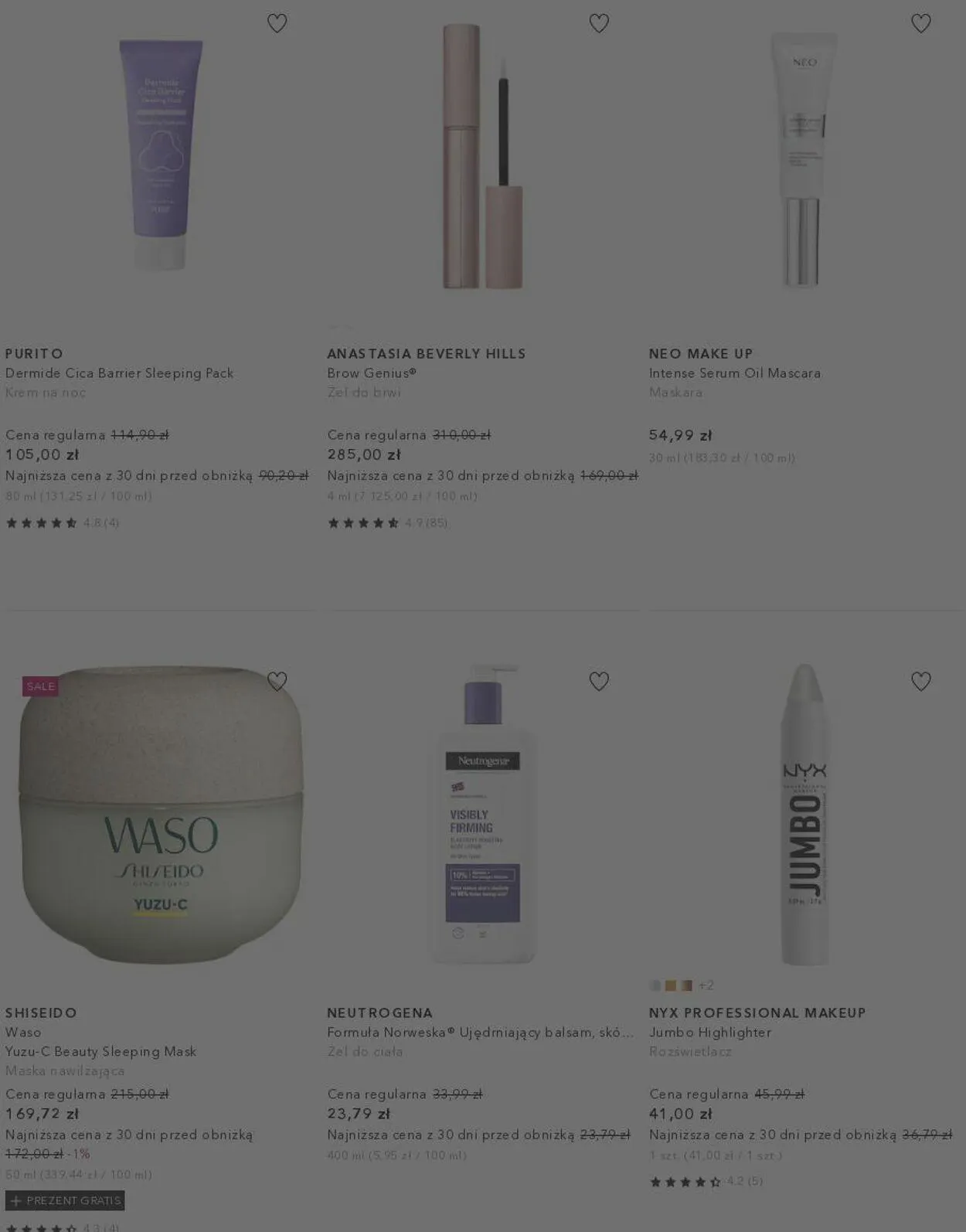Select the first NYX highlighter shade swatch
The height and width of the screenshot is (1232, 966).
pyautogui.click(x=655, y=985)
